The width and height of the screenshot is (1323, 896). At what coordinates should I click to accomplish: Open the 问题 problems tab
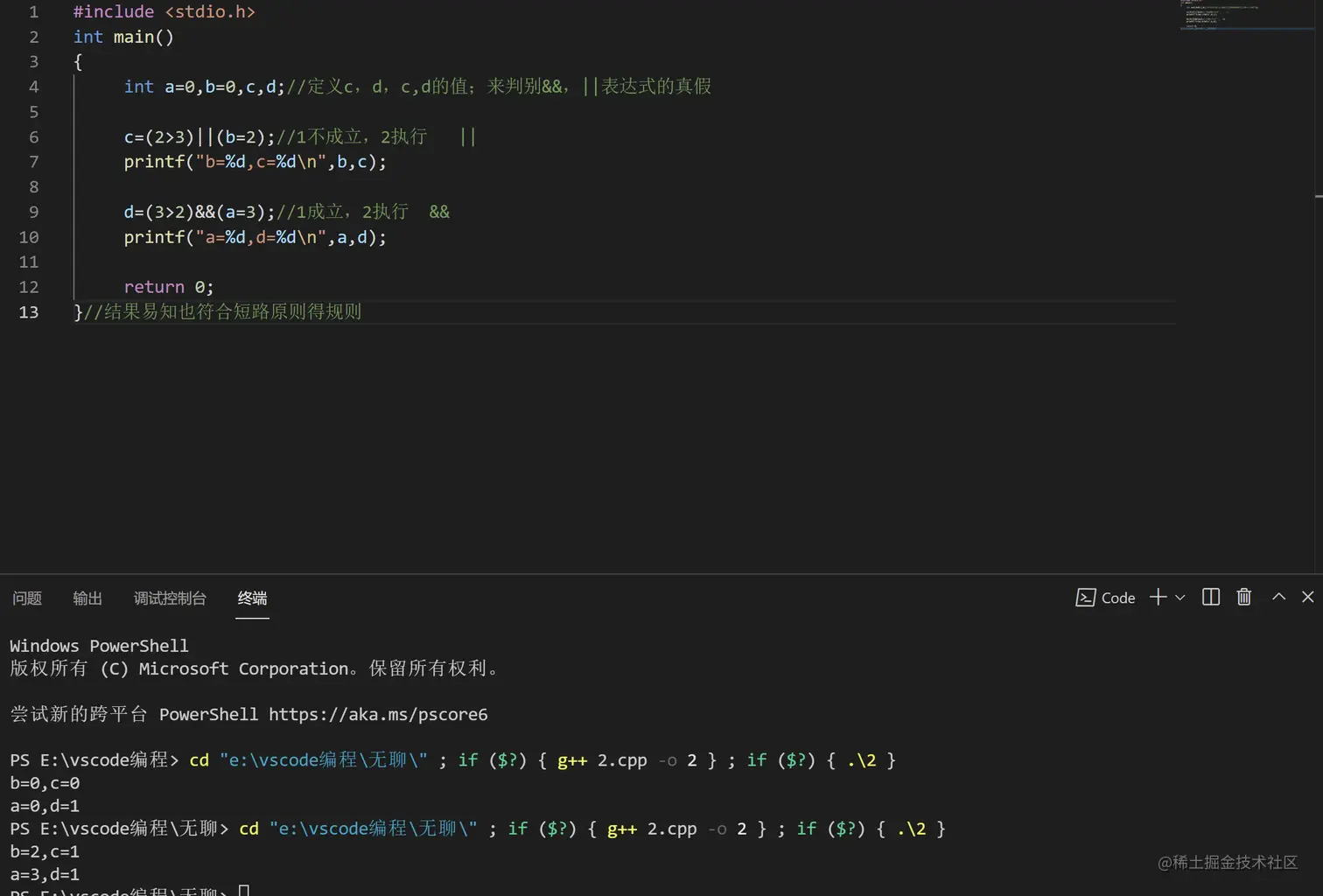pyautogui.click(x=27, y=598)
